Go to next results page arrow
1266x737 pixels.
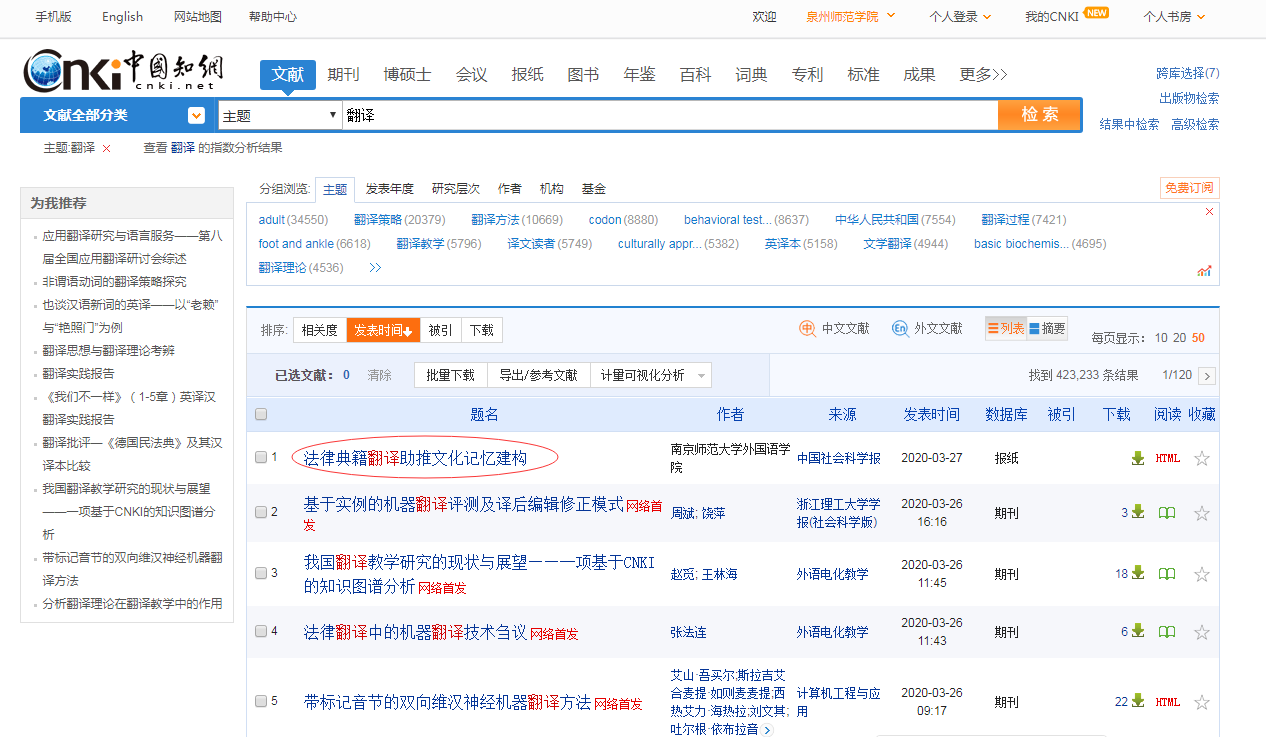click(x=1207, y=376)
